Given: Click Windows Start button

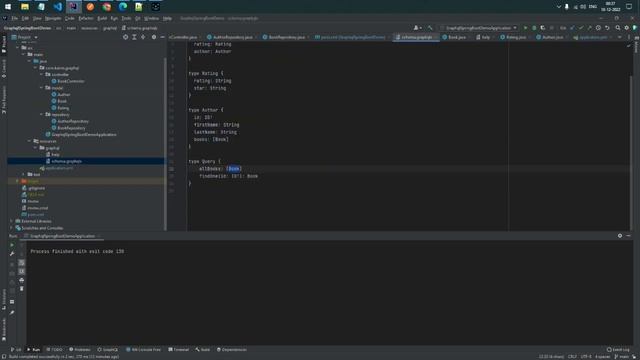Looking at the screenshot, I should (x=8, y=7).
